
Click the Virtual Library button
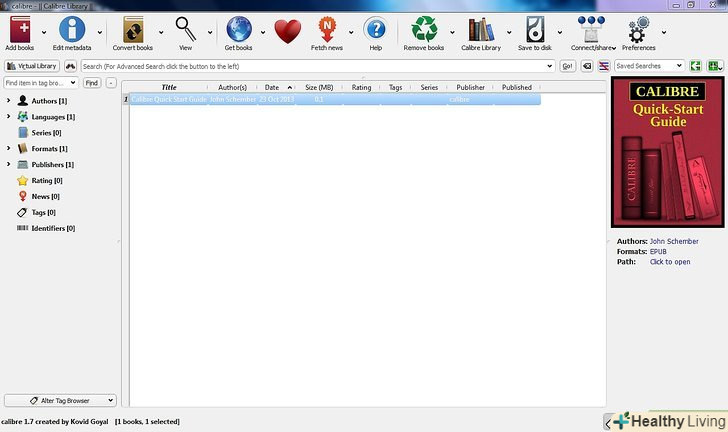tap(32, 66)
